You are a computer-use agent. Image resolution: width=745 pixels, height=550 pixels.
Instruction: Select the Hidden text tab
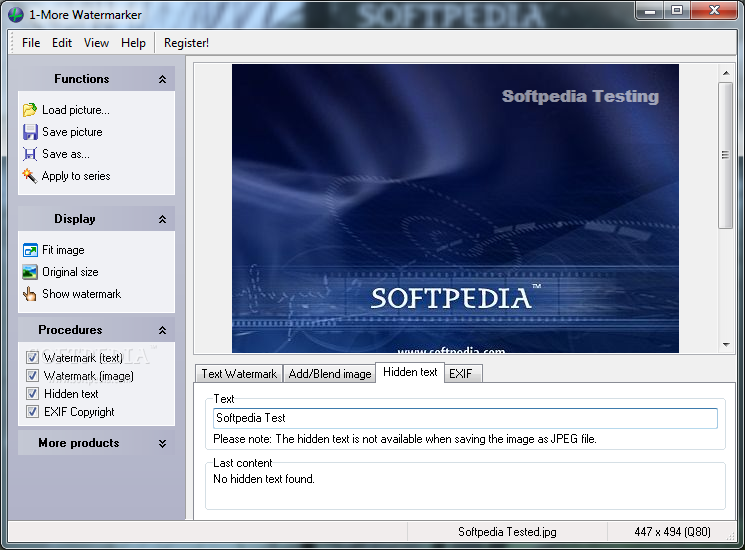[410, 372]
